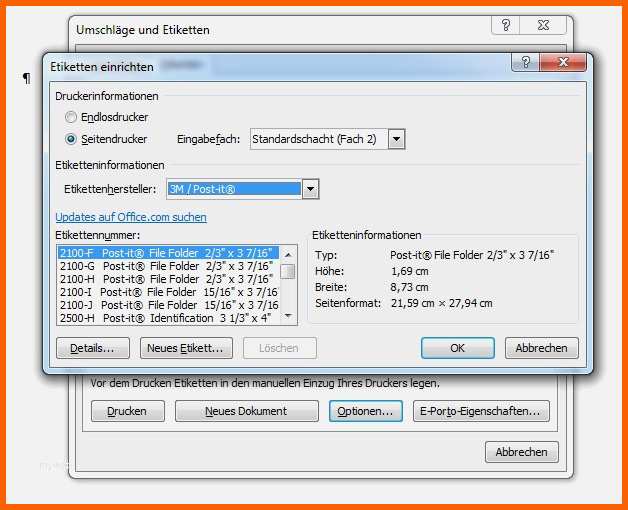
Task: Click the Drucken button
Action: 127,411
